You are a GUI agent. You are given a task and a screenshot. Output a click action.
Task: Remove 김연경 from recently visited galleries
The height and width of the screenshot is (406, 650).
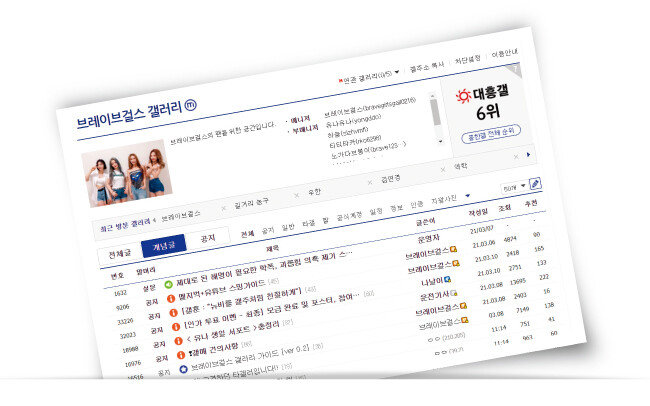click(x=443, y=170)
